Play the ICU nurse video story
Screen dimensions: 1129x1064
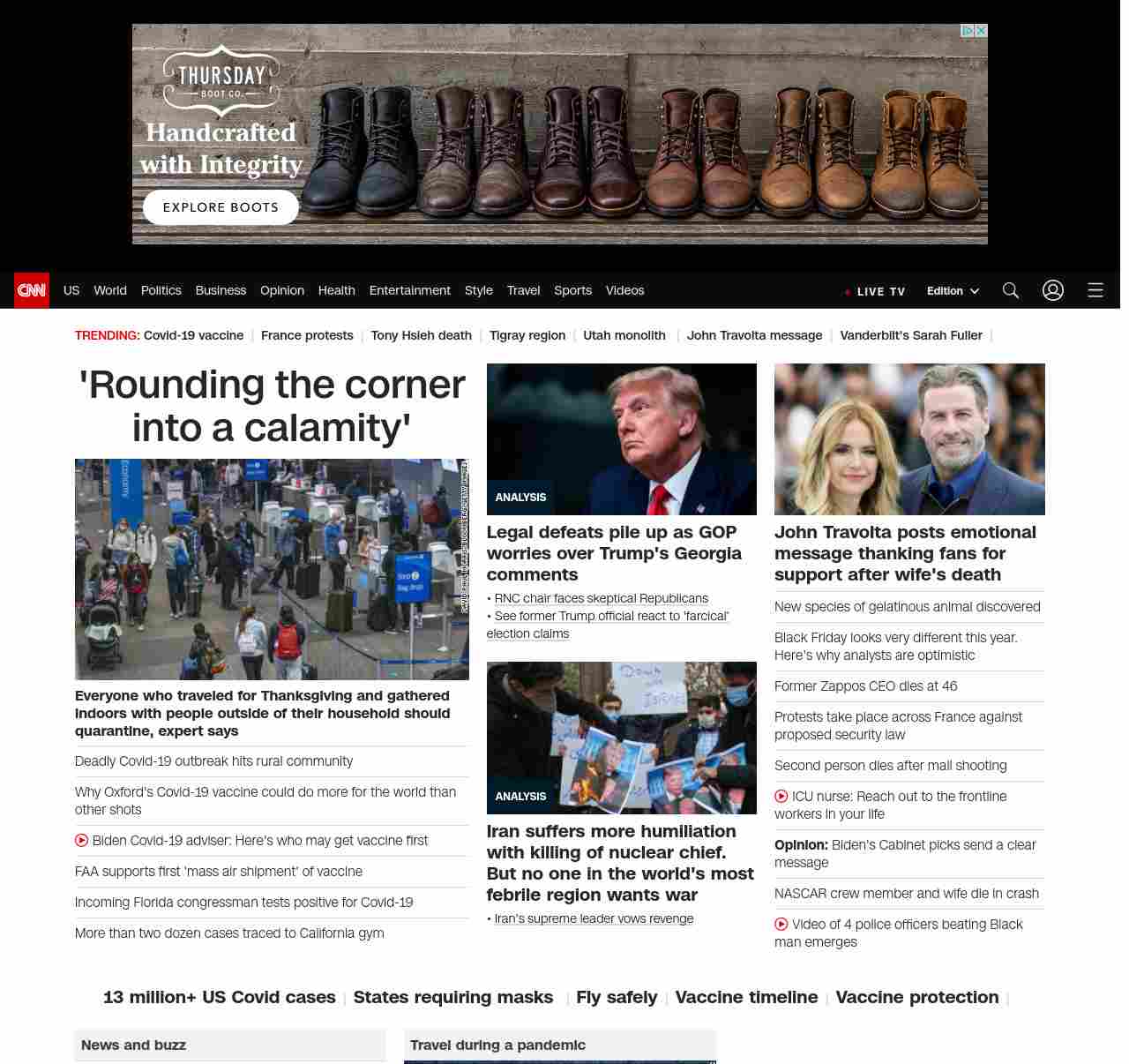pyautogui.click(x=781, y=797)
